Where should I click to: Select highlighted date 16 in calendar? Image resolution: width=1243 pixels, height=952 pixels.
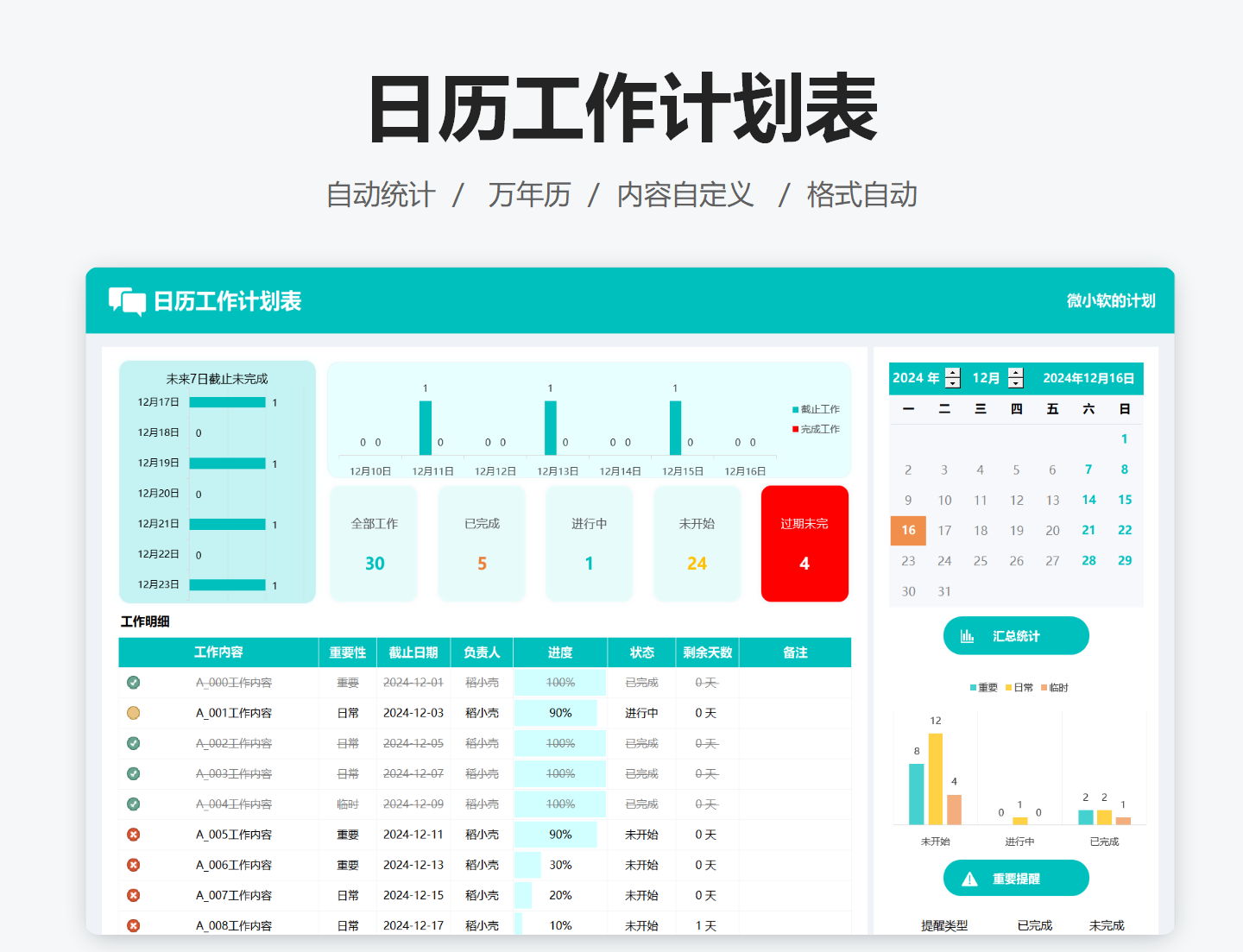click(908, 531)
